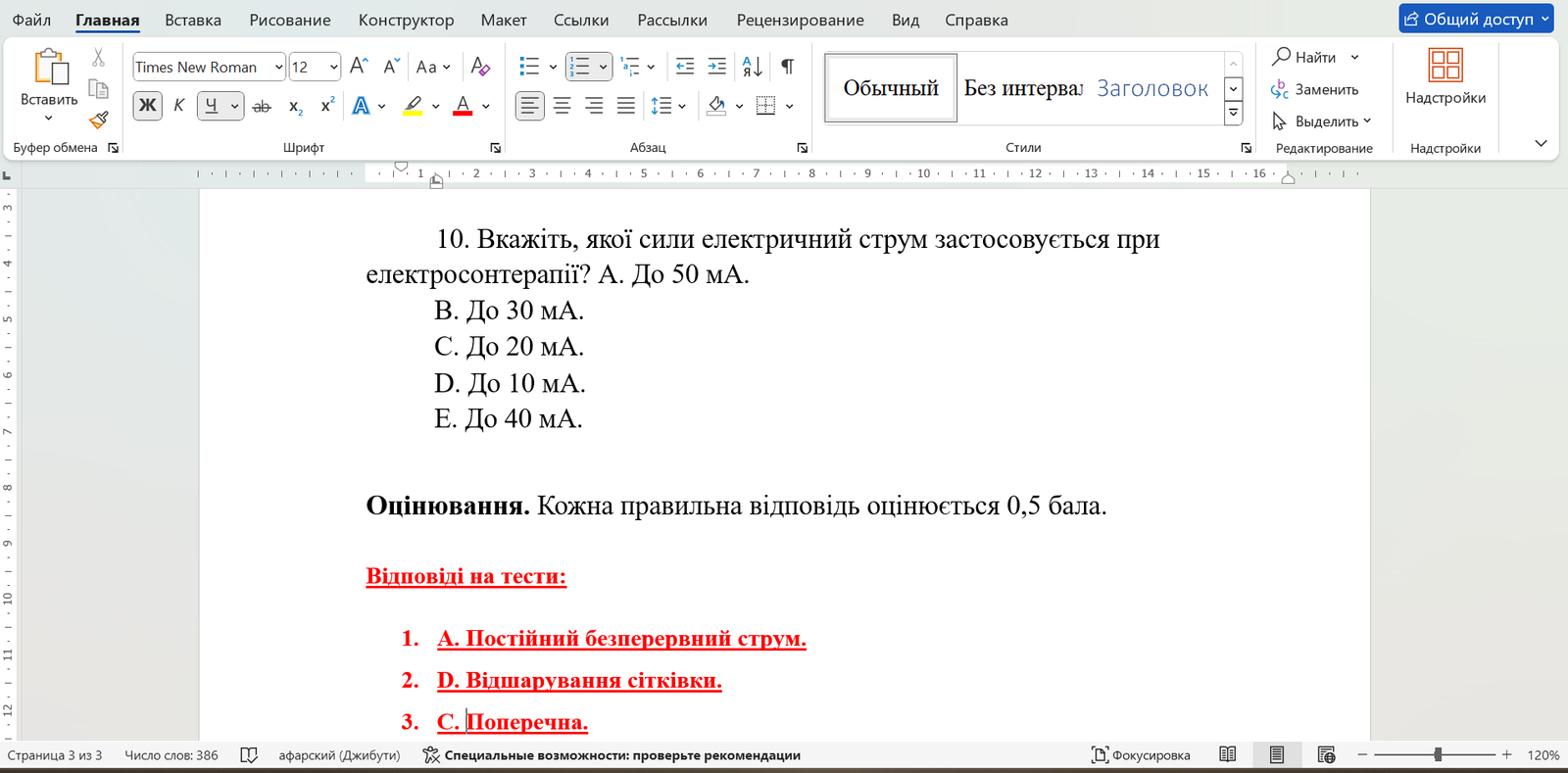
Task: Open the Найти (Find) dropdown arrow
Action: pyautogui.click(x=1355, y=58)
